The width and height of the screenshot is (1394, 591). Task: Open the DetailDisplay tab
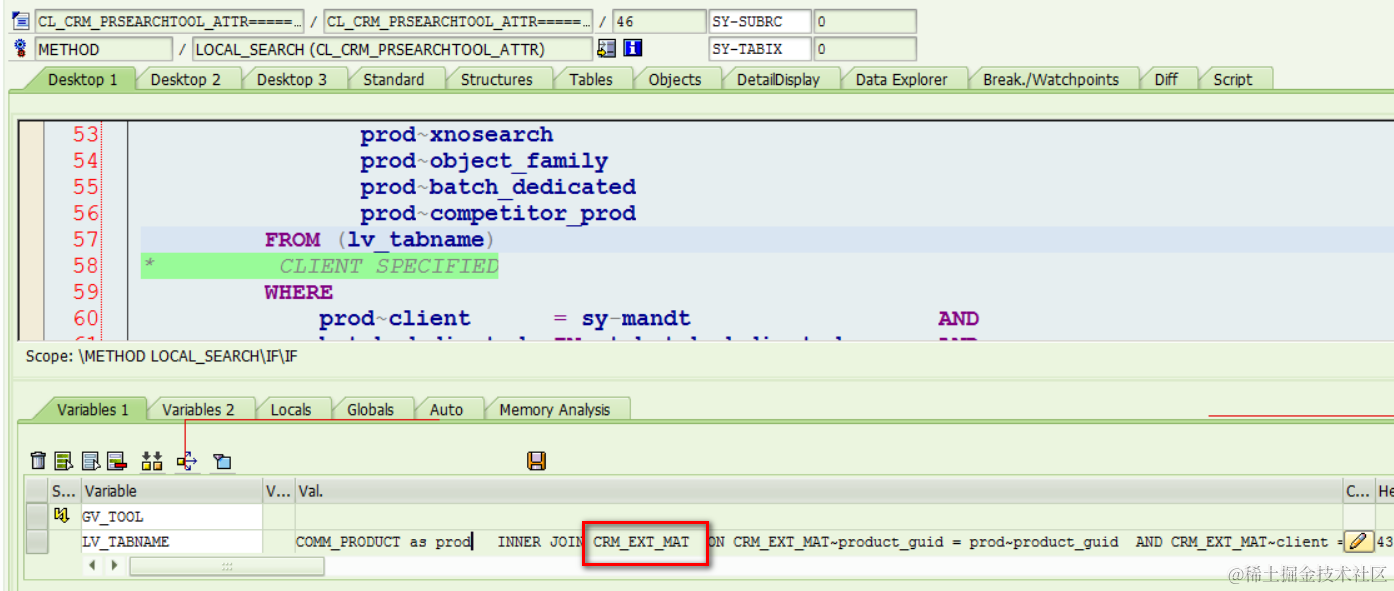778,79
